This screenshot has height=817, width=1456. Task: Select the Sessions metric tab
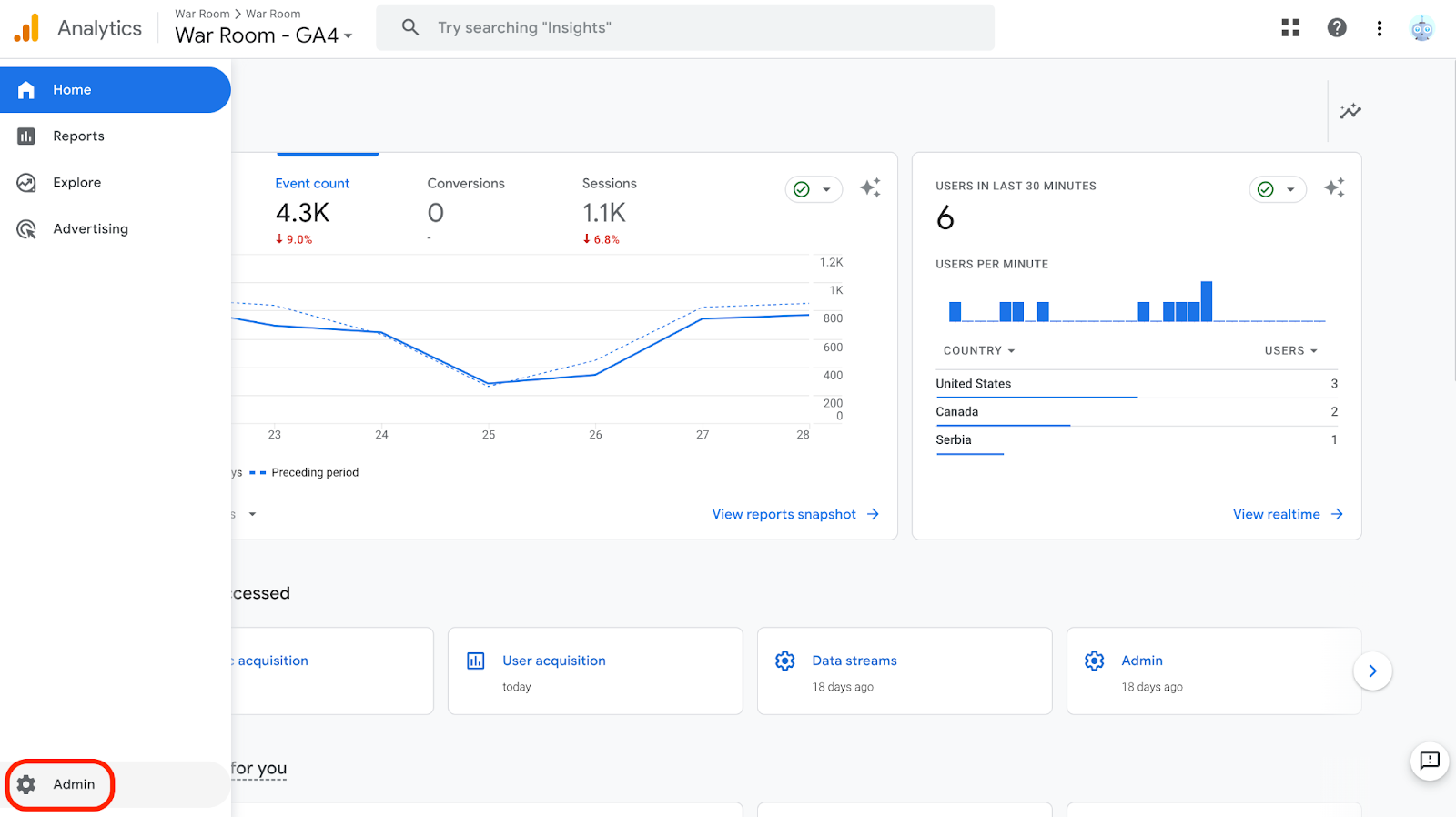609,184
